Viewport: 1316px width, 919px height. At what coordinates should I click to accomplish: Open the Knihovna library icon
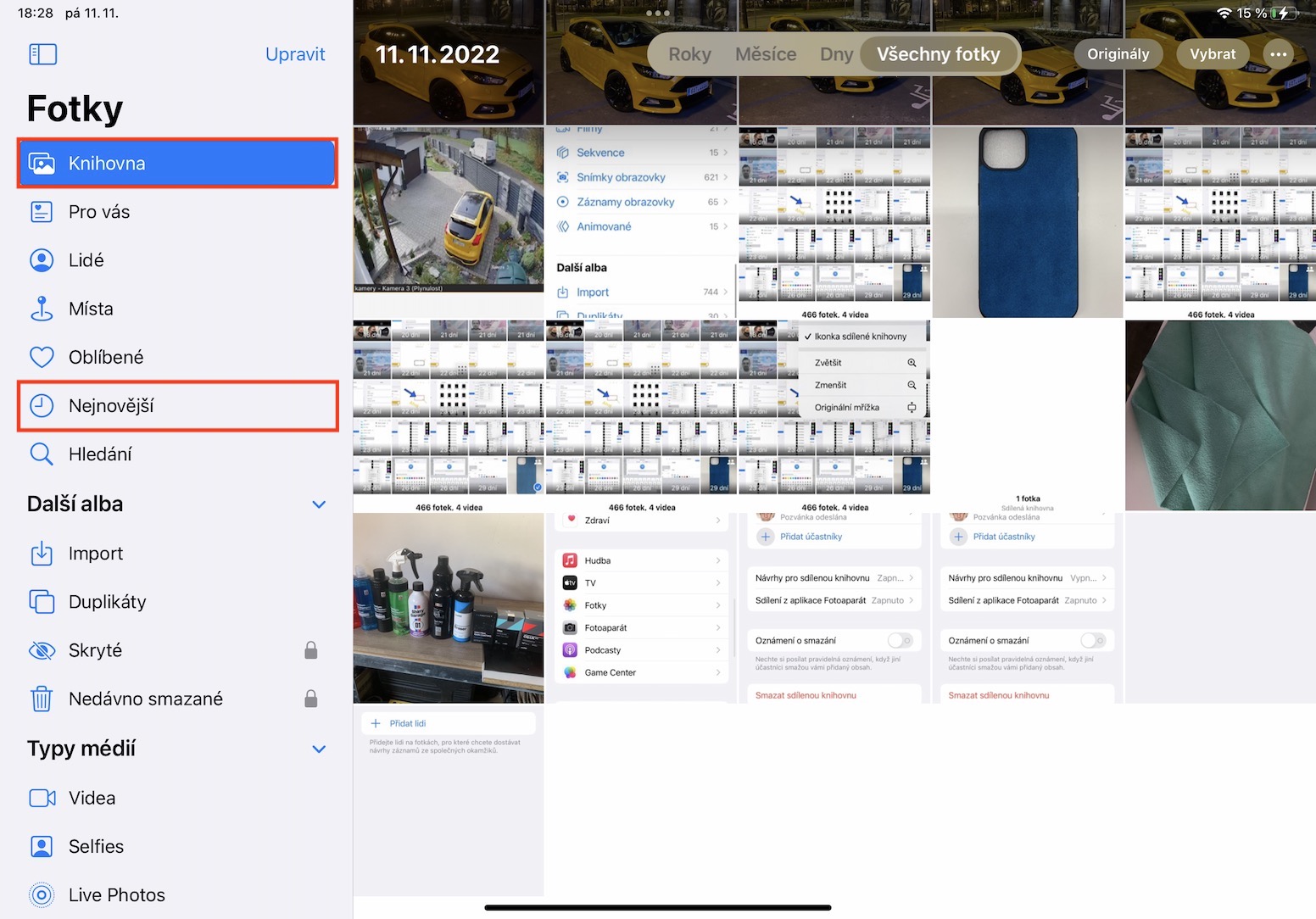coord(42,163)
